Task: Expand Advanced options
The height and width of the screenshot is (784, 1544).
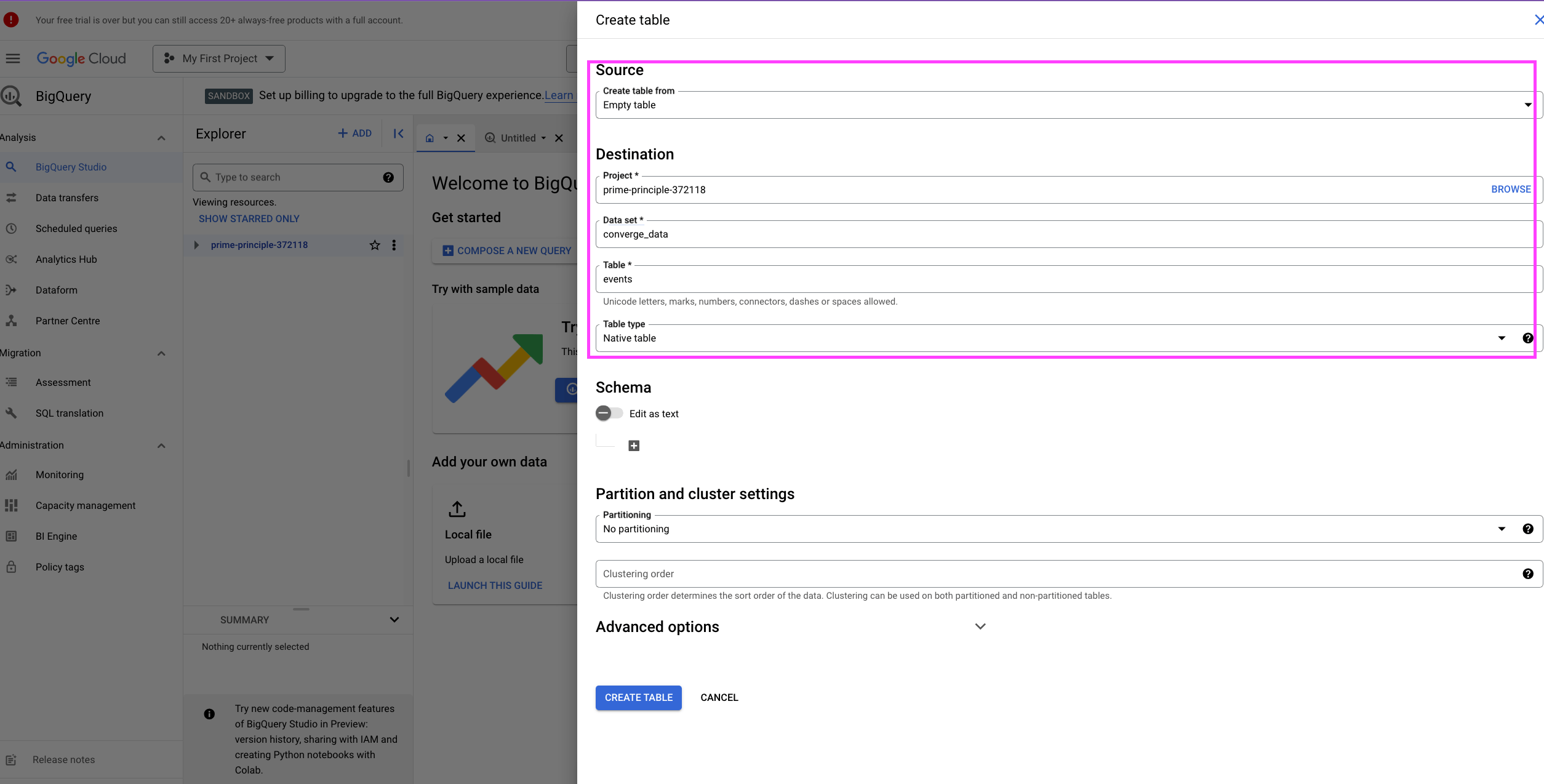Action: pyautogui.click(x=980, y=626)
